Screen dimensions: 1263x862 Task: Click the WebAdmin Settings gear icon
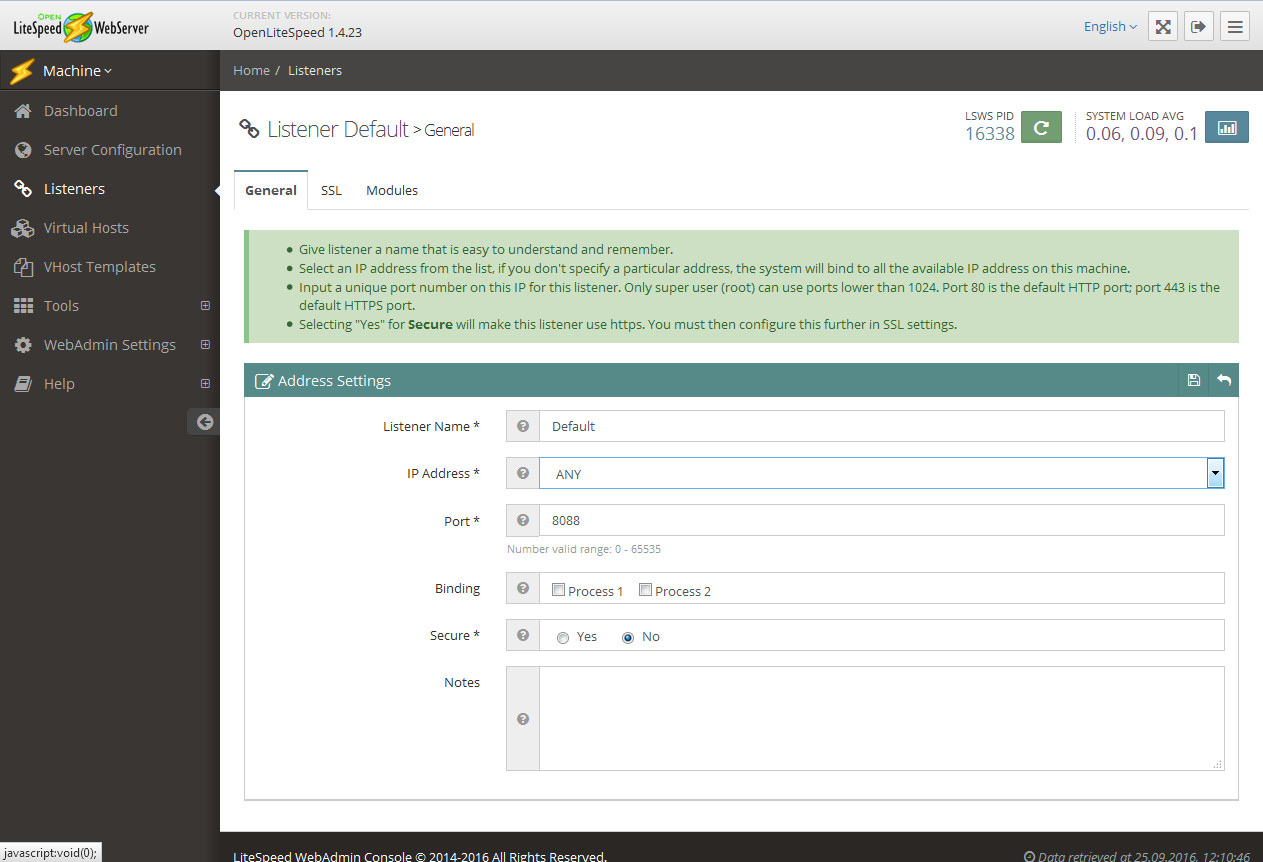pyautogui.click(x=23, y=345)
